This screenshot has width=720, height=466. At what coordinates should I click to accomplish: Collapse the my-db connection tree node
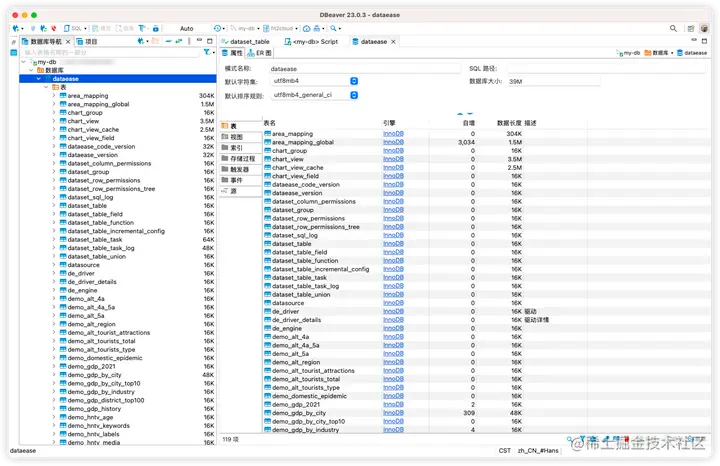click(24, 62)
